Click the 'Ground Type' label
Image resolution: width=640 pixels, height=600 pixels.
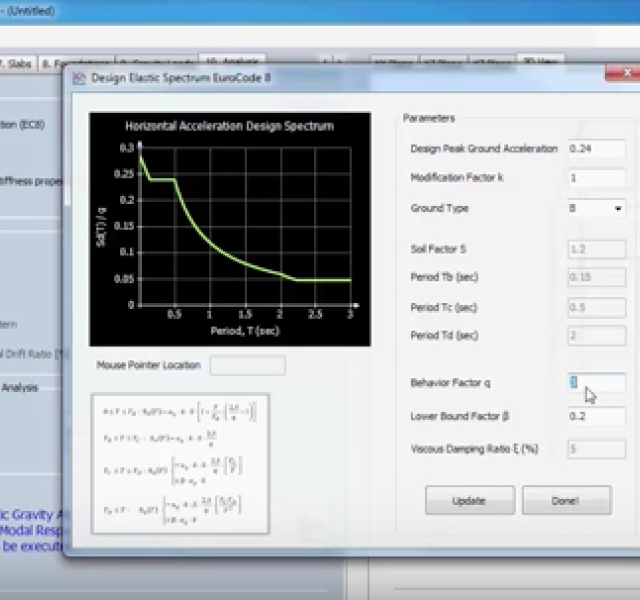click(x=439, y=208)
